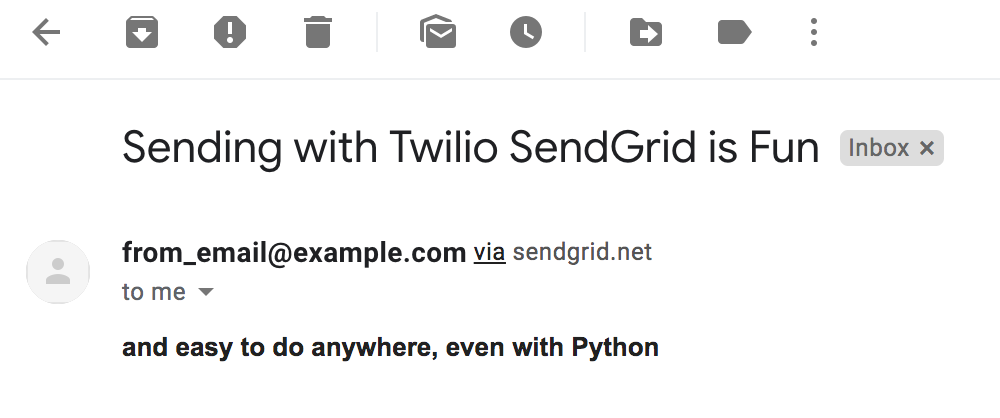Click the sendgrid.net domain text

pyautogui.click(x=582, y=252)
